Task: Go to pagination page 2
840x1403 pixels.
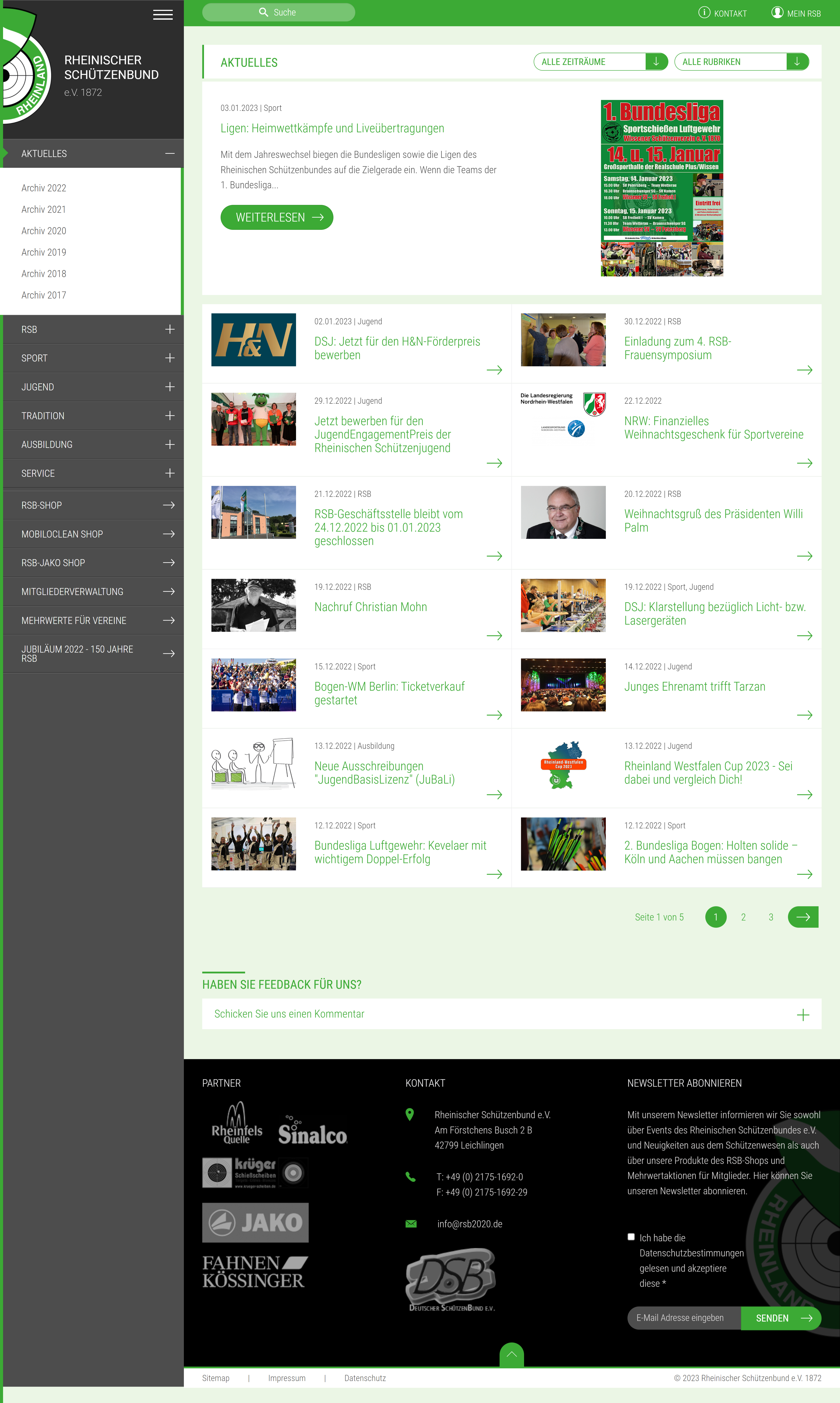Action: [x=743, y=917]
